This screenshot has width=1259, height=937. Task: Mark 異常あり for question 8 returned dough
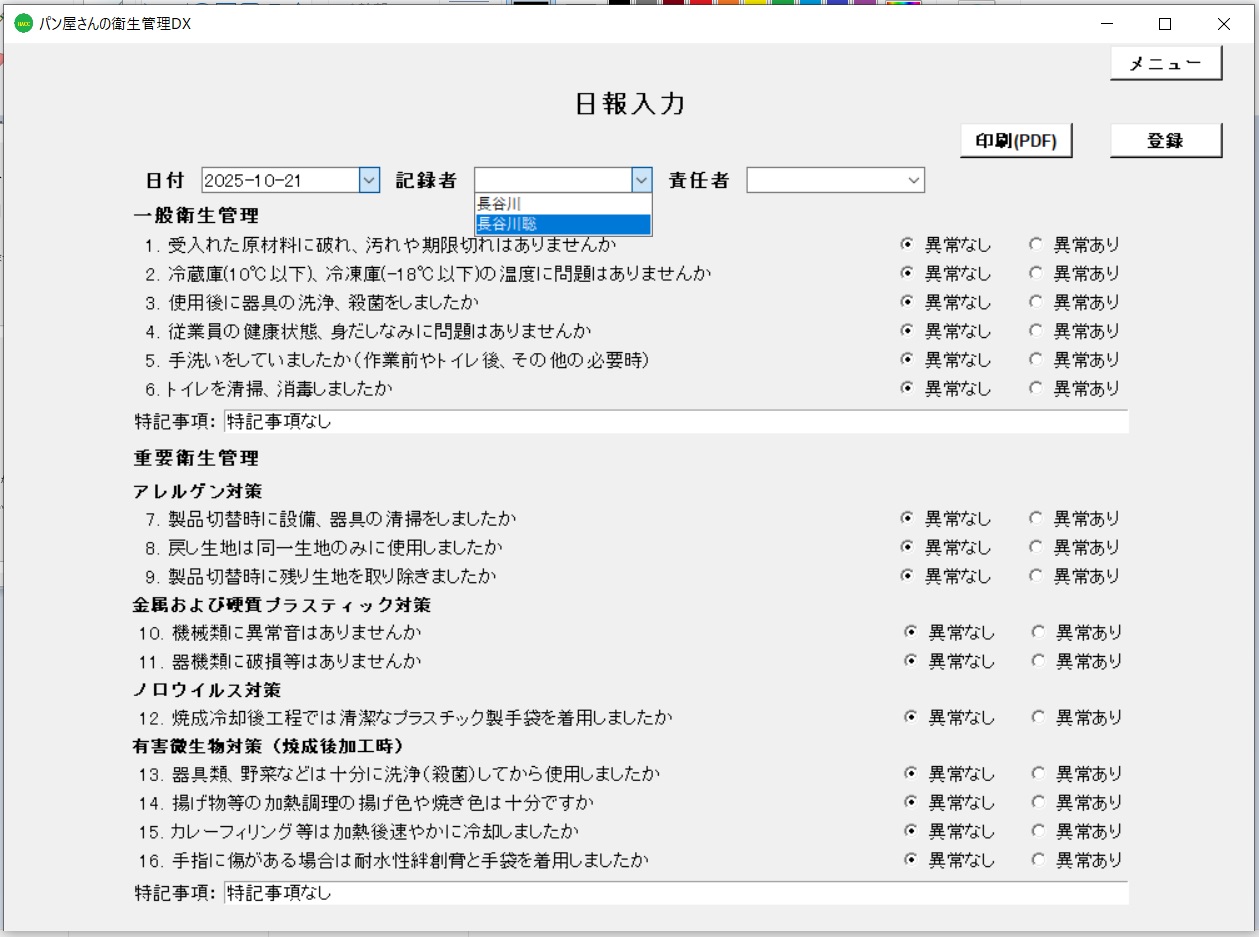pos(1036,547)
